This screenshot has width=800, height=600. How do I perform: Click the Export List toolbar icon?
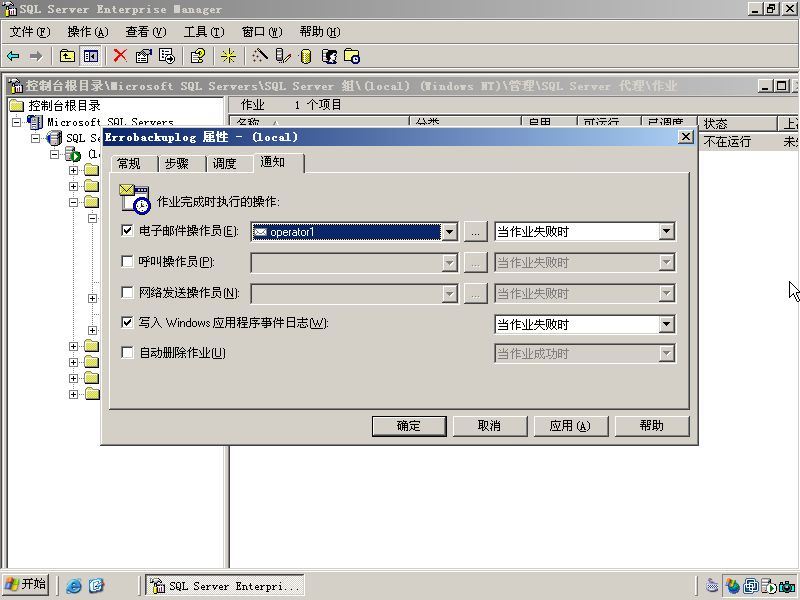click(x=167, y=56)
